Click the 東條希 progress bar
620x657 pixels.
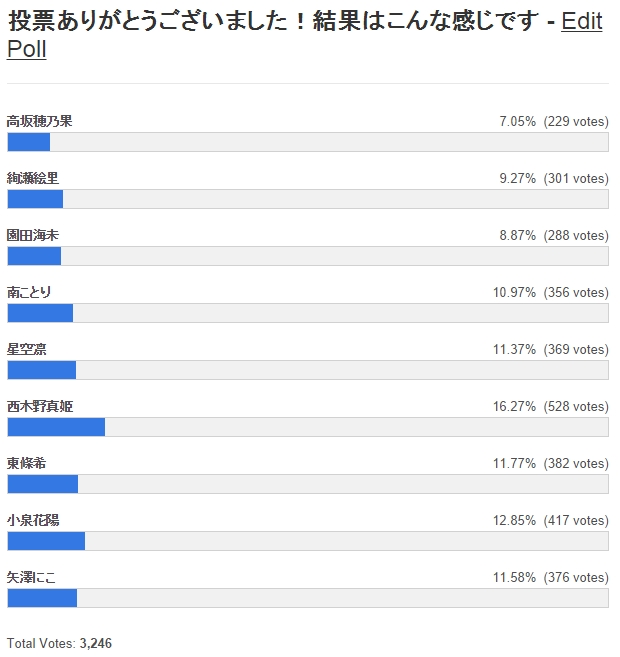pos(307,484)
